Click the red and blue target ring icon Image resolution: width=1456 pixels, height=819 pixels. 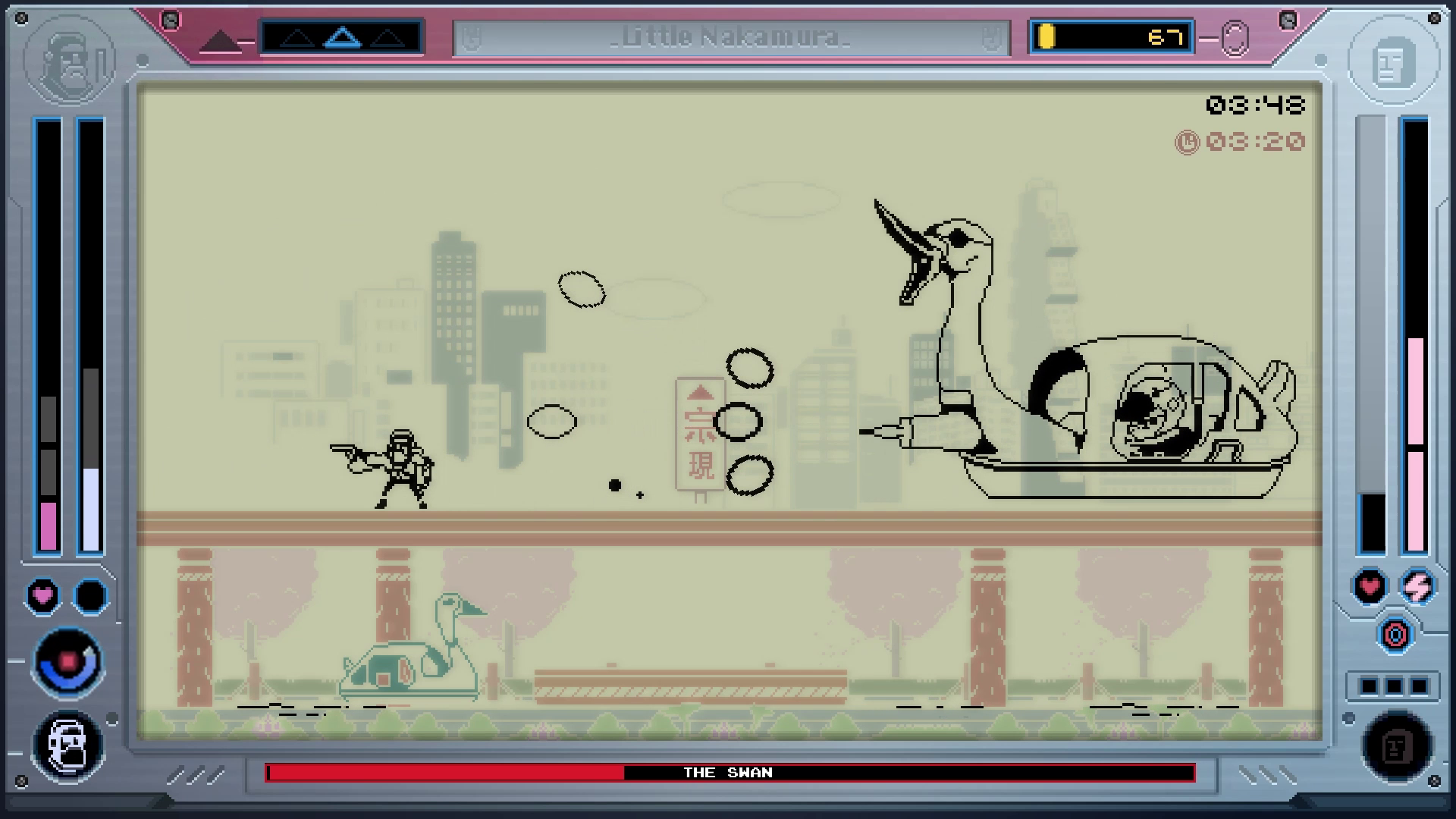pyautogui.click(x=1394, y=635)
